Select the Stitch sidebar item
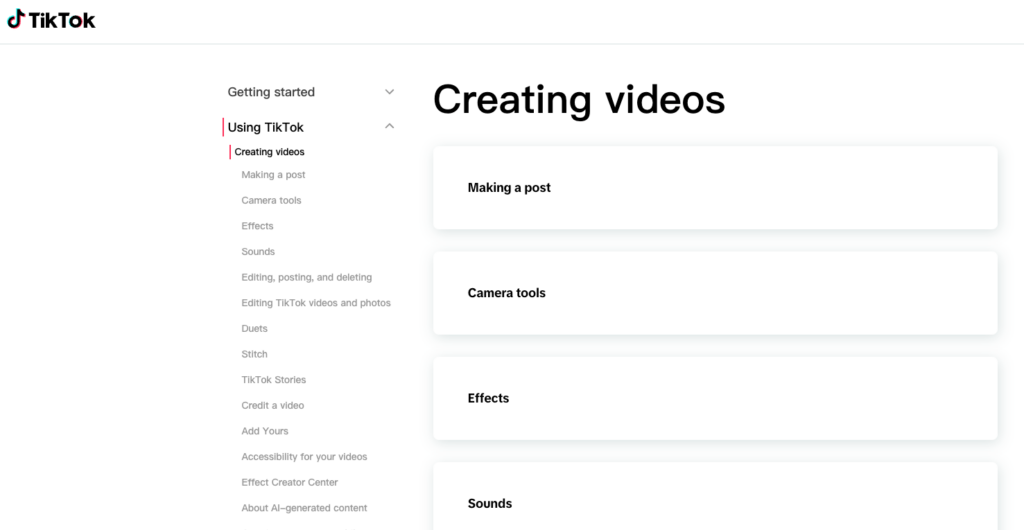 254,354
